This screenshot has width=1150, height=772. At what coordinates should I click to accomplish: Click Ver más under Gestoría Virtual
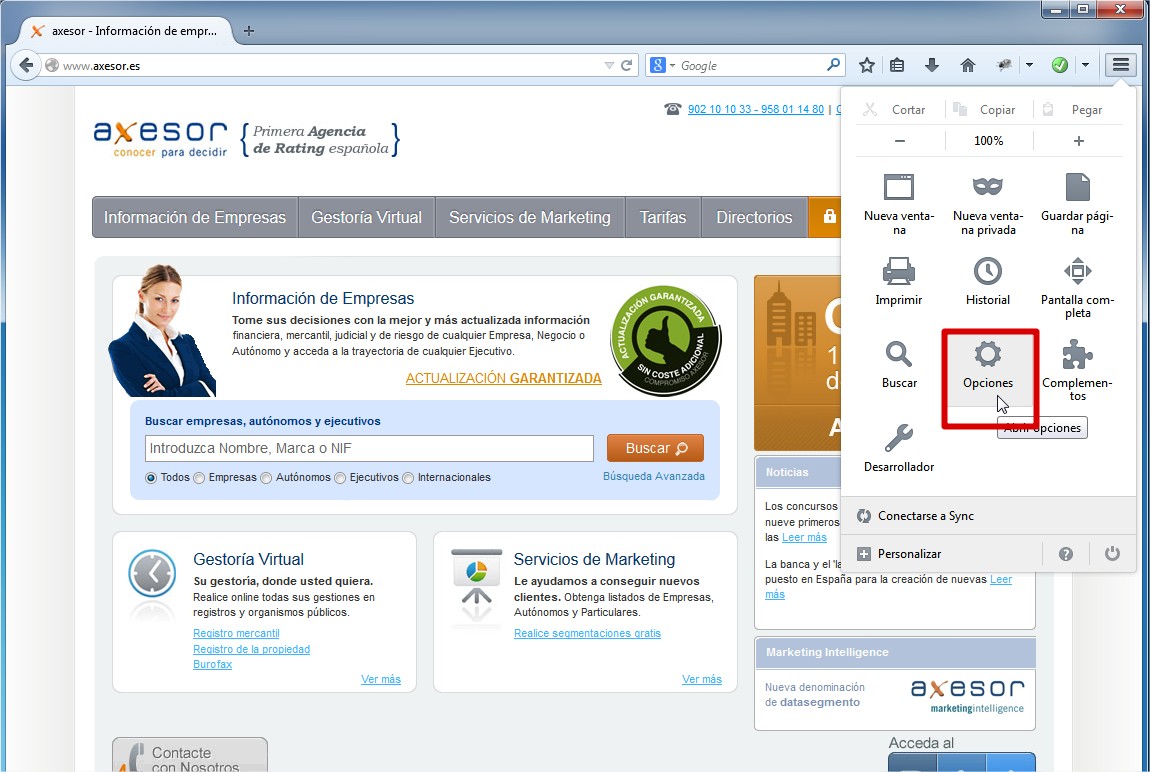(x=381, y=680)
